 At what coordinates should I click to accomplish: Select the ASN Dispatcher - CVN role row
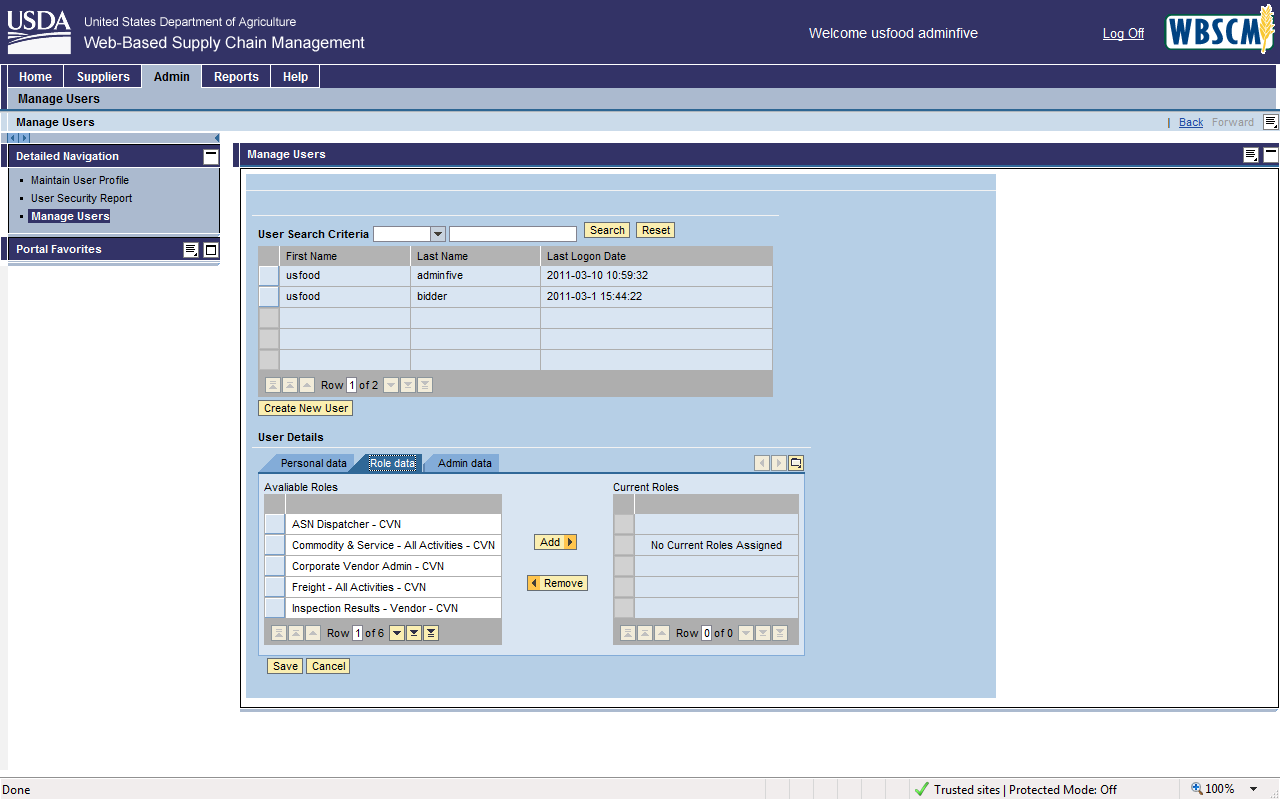(274, 525)
